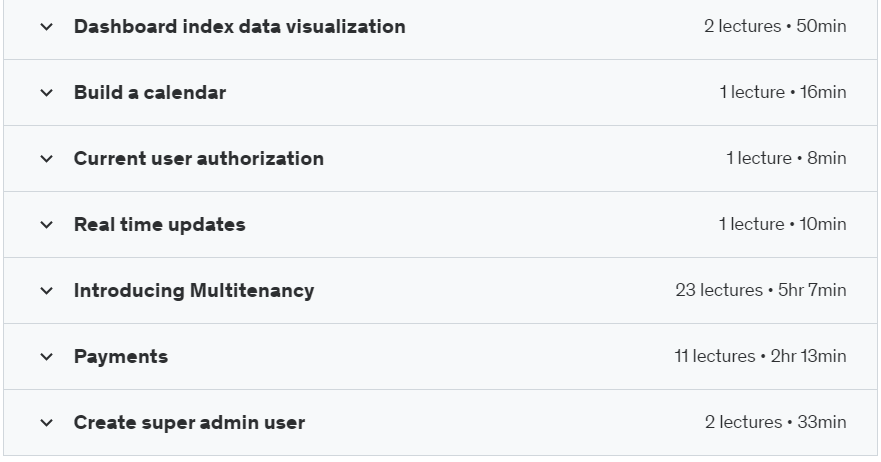Viewport: 881px width, 462px height.
Task: Open Current user authorization section heading
Action: pyautogui.click(x=199, y=158)
